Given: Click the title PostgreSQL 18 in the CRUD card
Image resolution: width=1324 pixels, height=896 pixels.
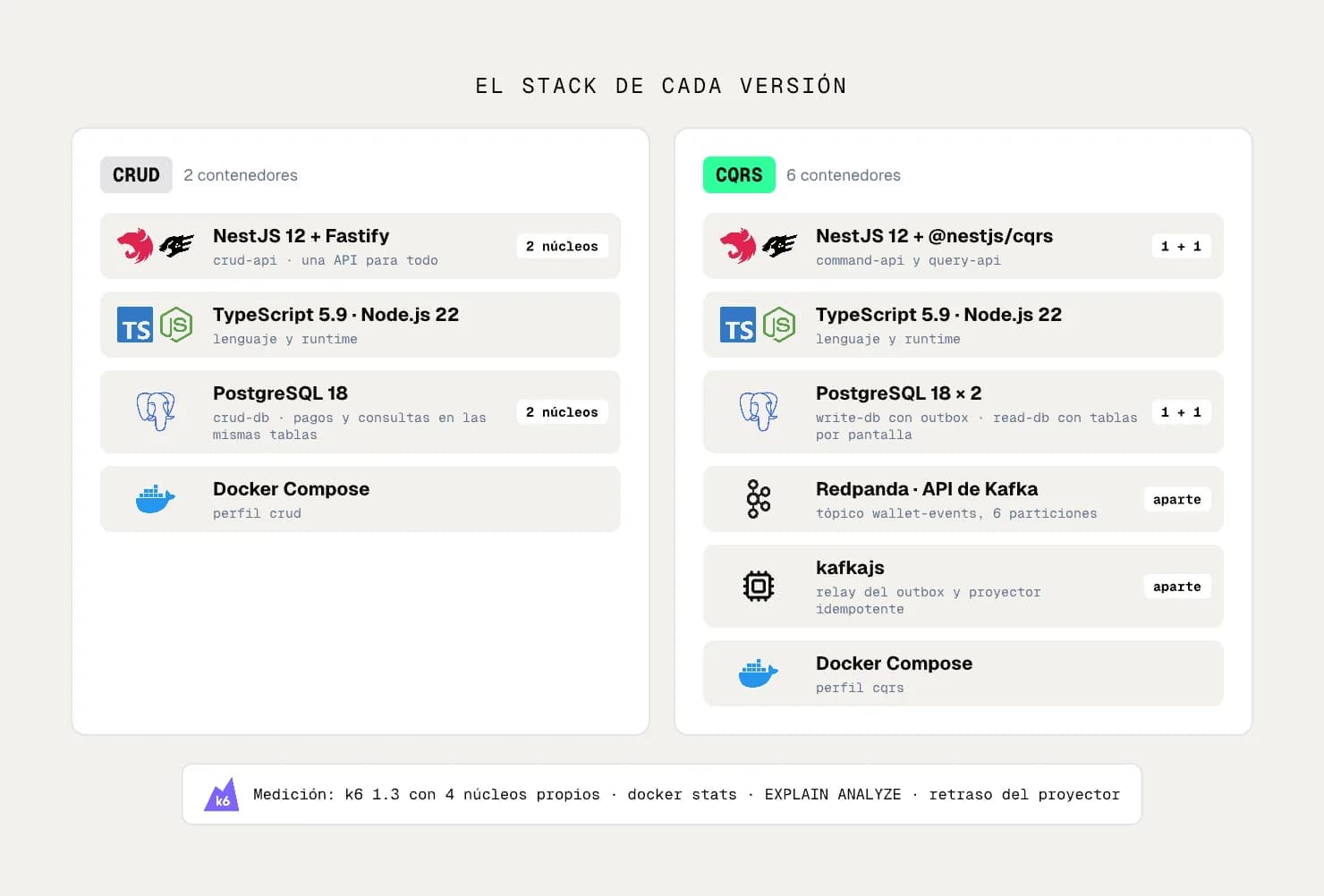Looking at the screenshot, I should point(280,393).
